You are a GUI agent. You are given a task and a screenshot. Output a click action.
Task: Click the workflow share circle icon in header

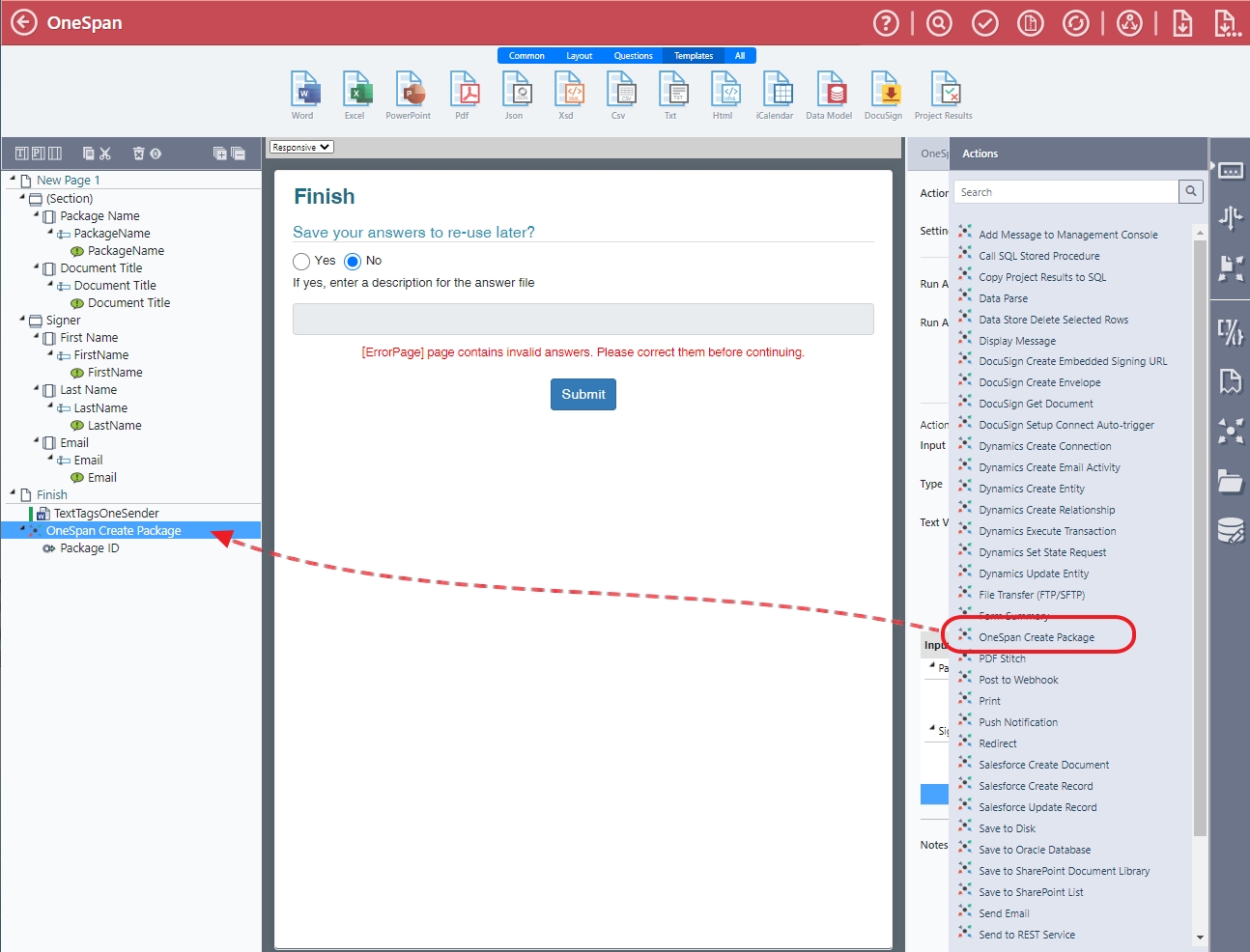(x=1130, y=23)
